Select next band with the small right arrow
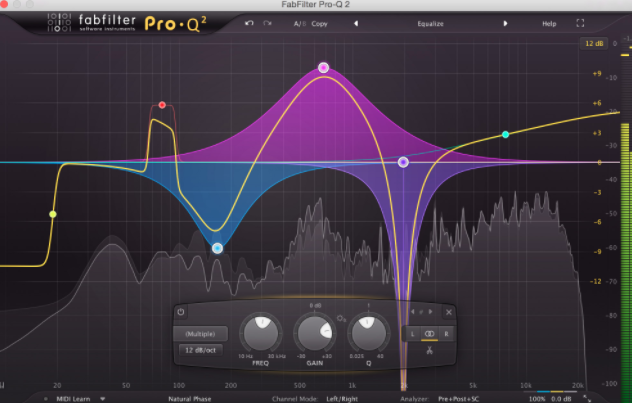This screenshot has width=632, height=403. tap(430, 312)
